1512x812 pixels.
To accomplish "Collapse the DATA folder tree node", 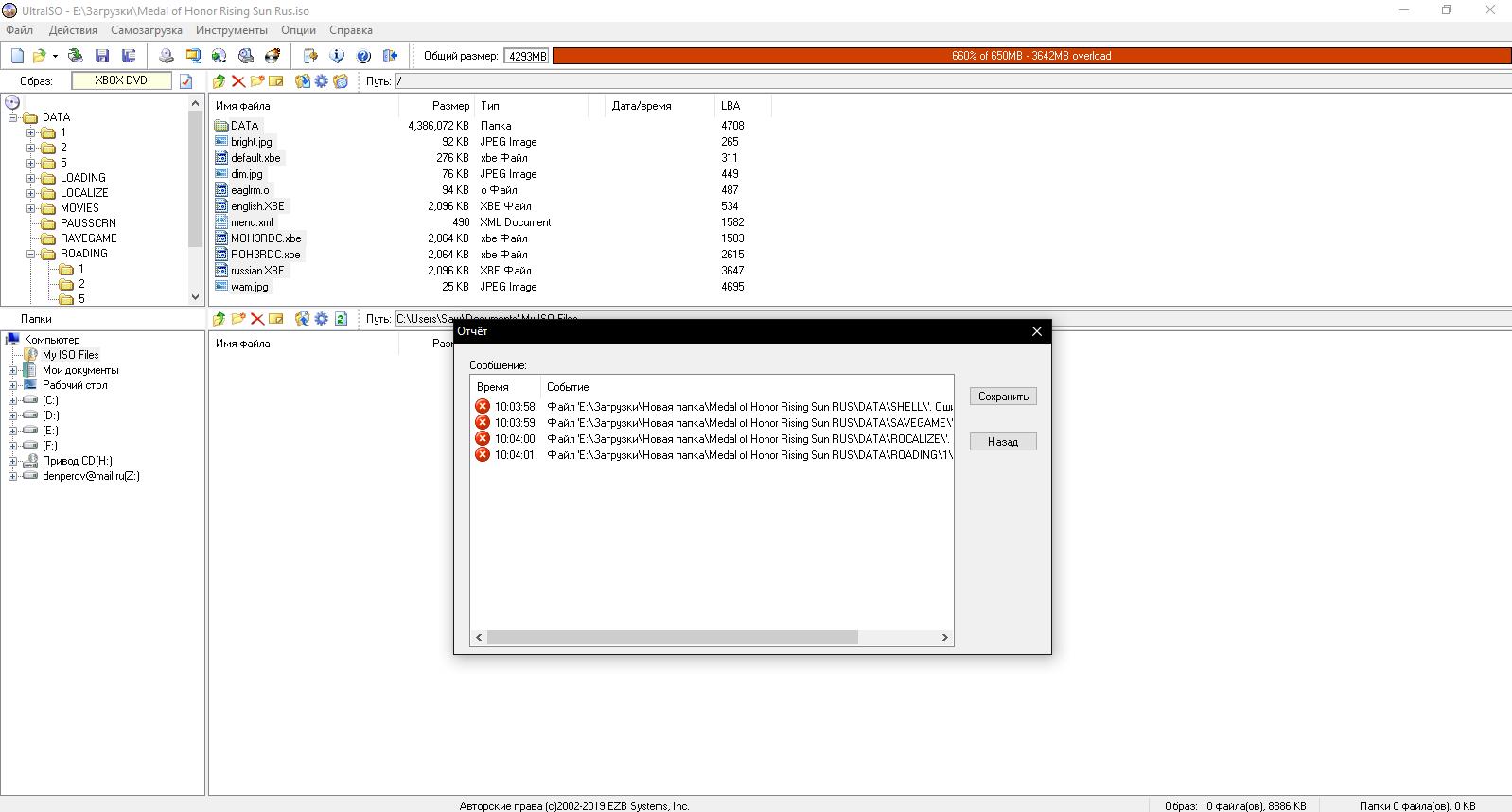I will click(13, 118).
